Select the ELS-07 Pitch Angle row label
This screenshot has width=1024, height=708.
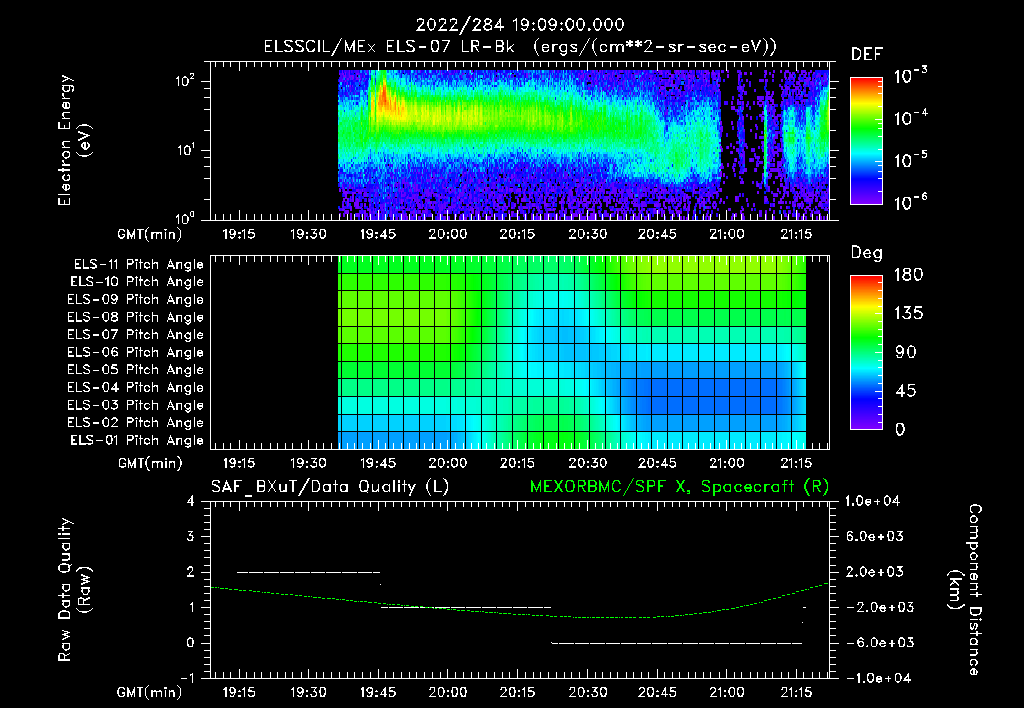pos(136,334)
